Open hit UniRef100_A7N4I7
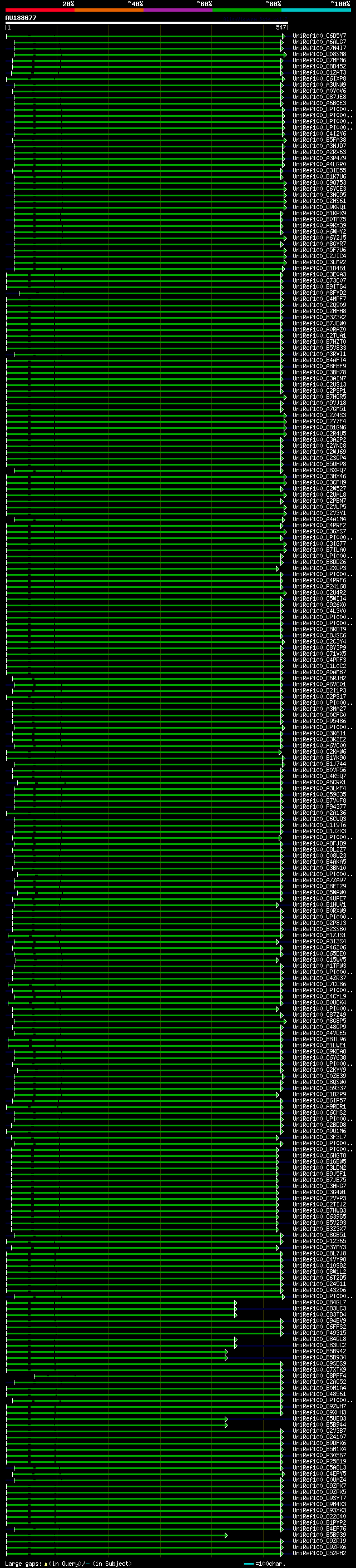Screen dimensions: 356x1568 tap(319, 48)
